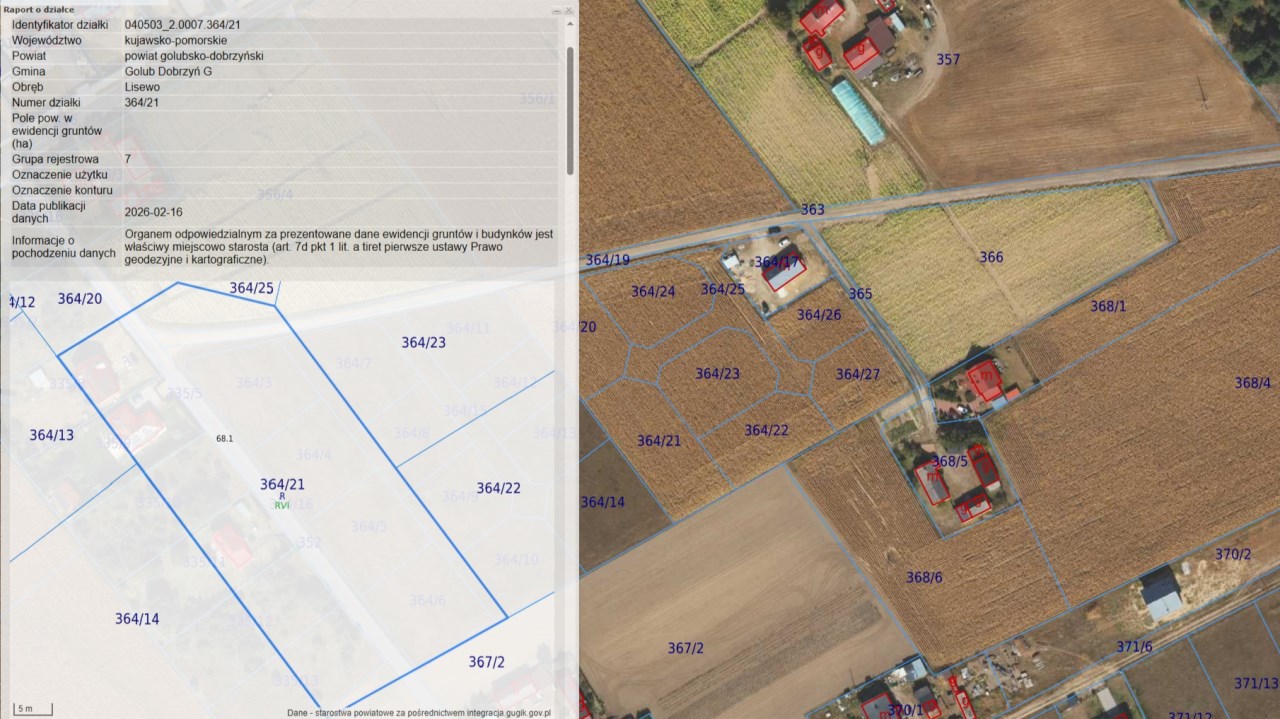Select the 364/26 parcel label
The image size is (1280, 719).
coord(818,315)
